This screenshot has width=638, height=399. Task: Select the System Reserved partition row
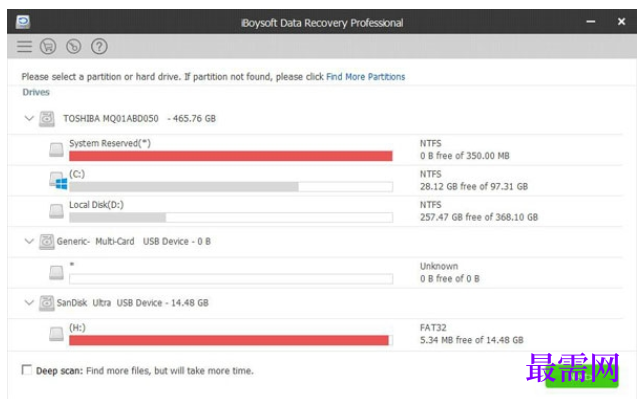coord(315,150)
